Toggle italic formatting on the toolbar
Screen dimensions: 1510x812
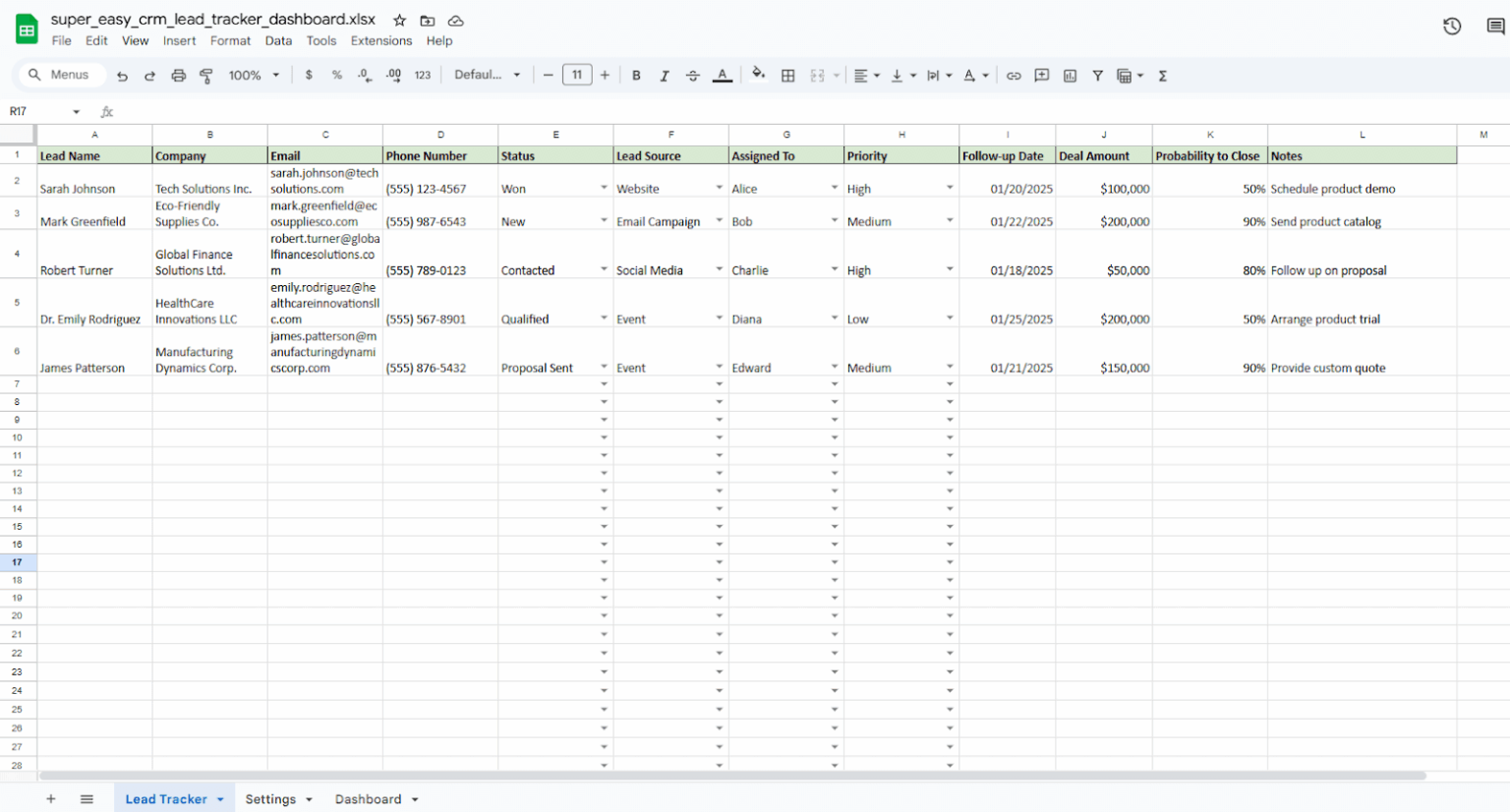point(664,75)
